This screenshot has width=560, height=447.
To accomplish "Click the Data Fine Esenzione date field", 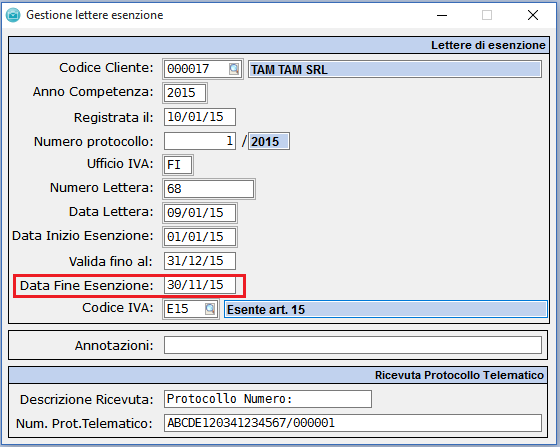I will 200,285.
